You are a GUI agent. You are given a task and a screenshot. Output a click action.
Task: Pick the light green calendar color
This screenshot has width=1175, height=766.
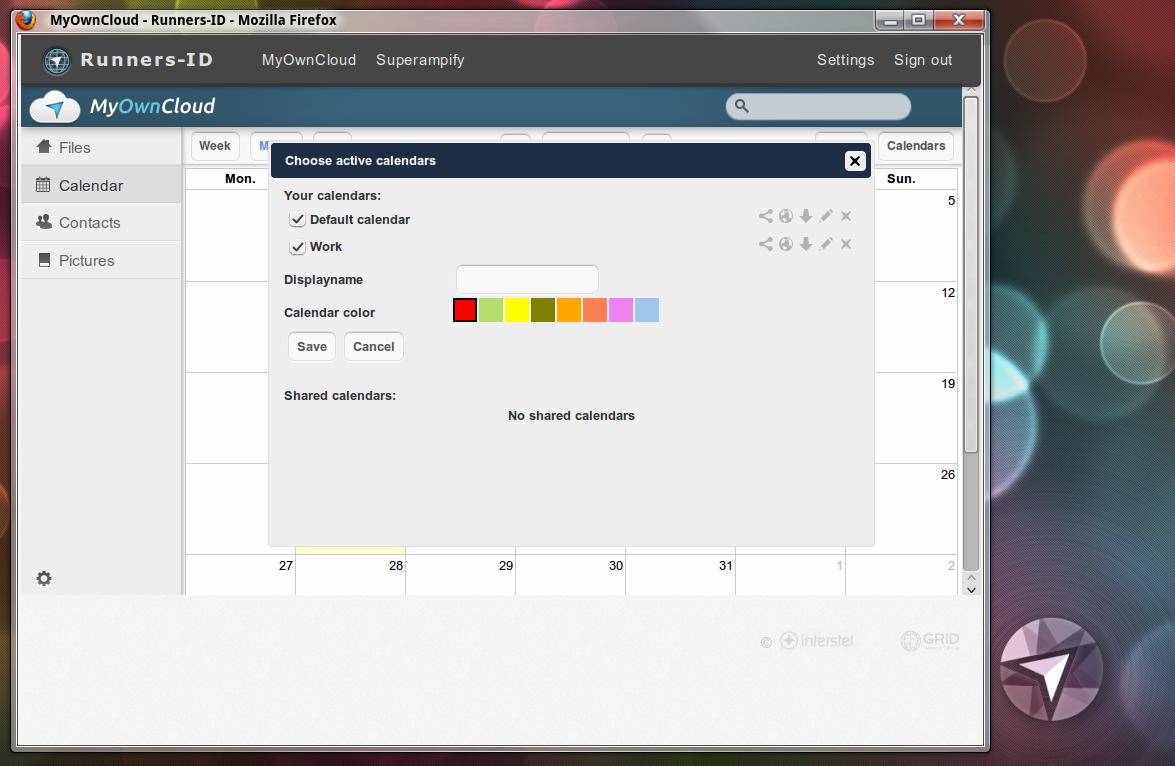click(x=491, y=310)
